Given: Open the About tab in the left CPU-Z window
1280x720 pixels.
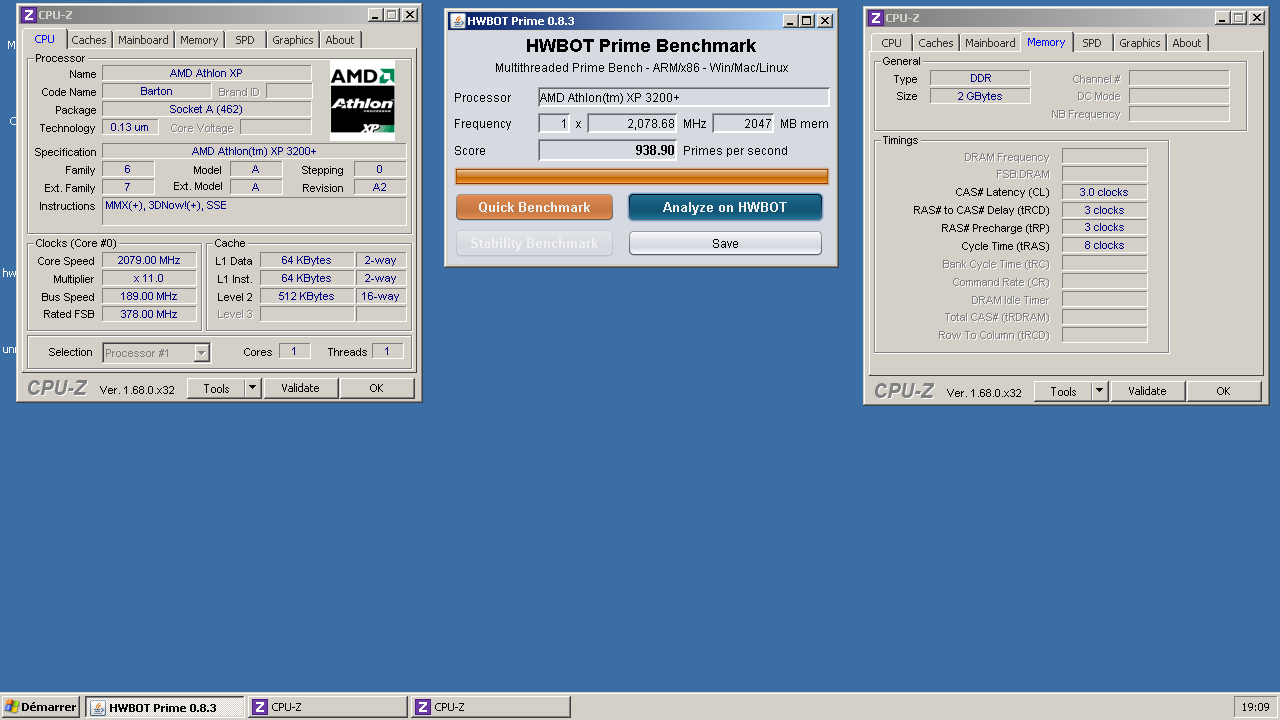Looking at the screenshot, I should coord(340,40).
